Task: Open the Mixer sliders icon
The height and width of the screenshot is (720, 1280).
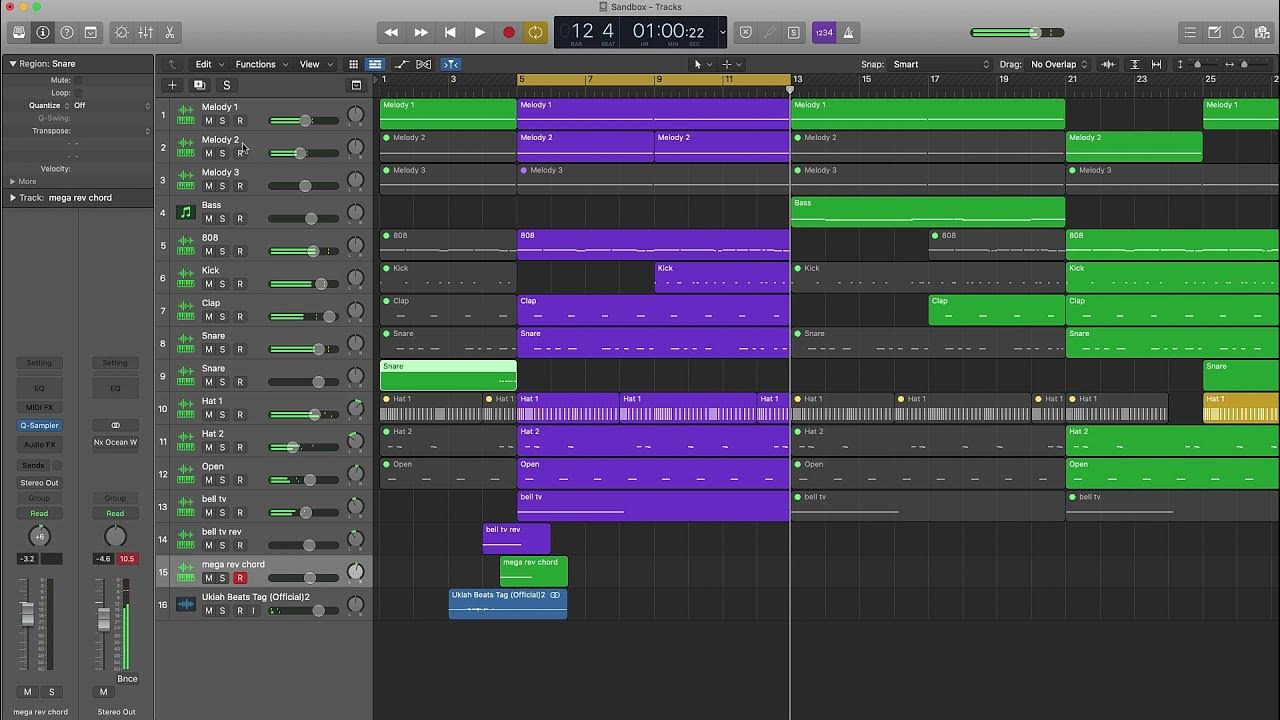Action: pyautogui.click(x=146, y=32)
